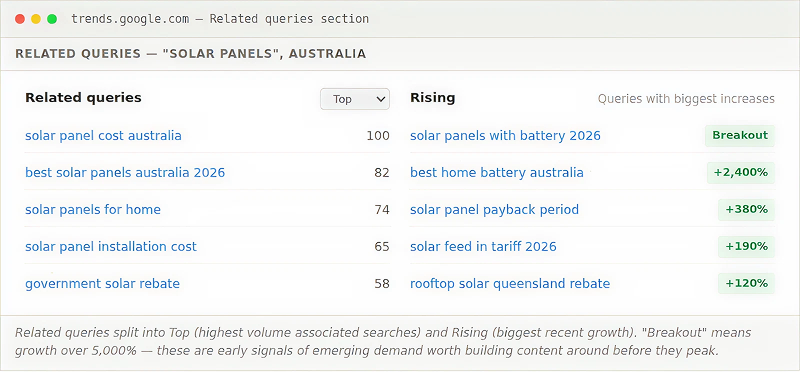Open 'best home battery australia' rising query
The height and width of the screenshot is (372, 800).
click(496, 172)
